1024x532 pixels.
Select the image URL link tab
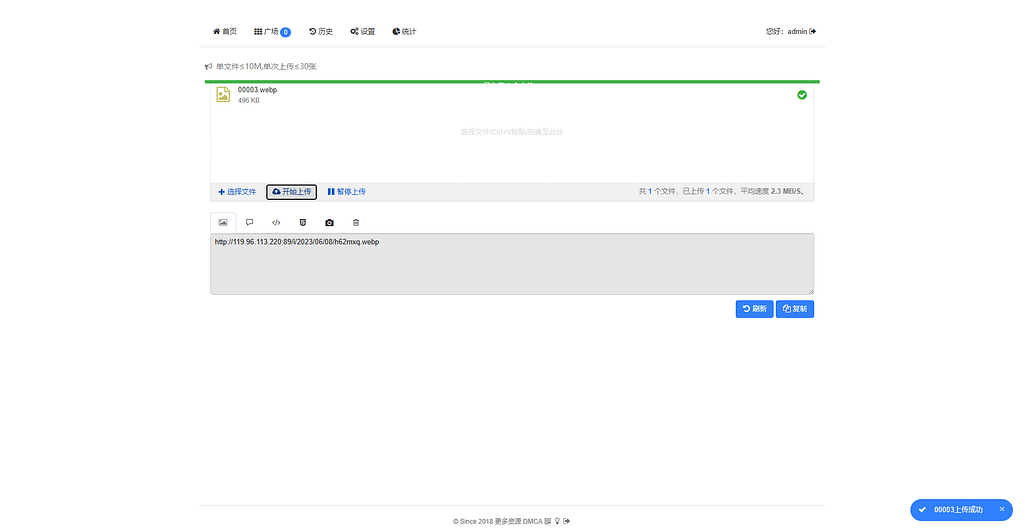[x=223, y=223]
